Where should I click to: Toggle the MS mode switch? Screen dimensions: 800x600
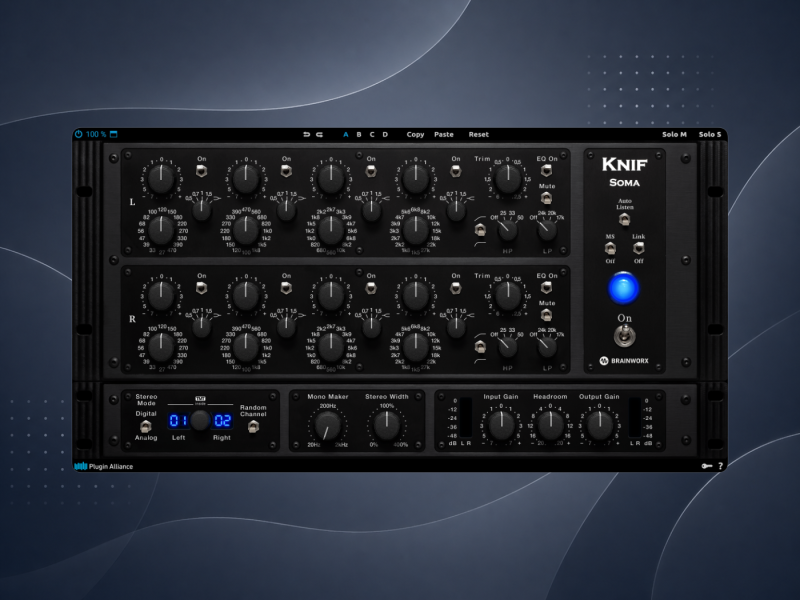[x=610, y=248]
